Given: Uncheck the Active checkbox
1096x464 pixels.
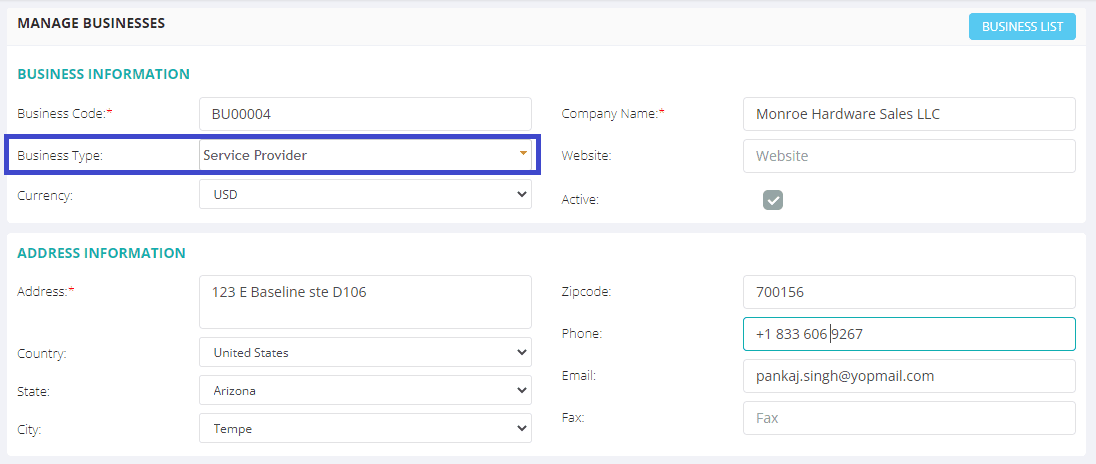Looking at the screenshot, I should pyautogui.click(x=772, y=200).
